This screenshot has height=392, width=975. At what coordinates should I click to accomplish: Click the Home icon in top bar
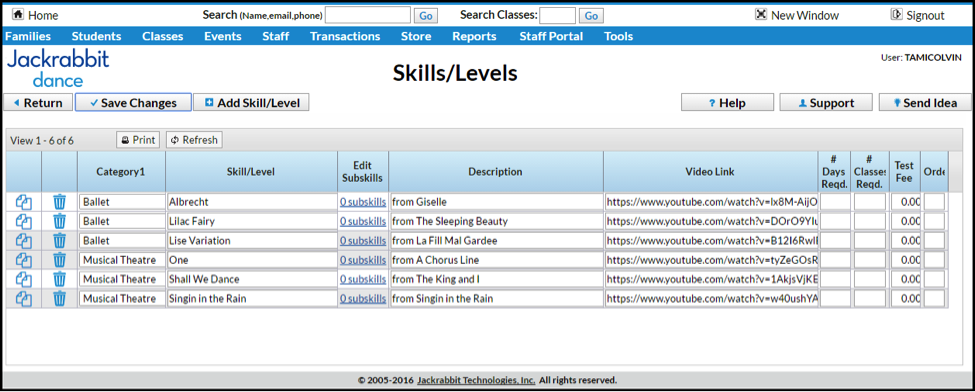point(18,14)
